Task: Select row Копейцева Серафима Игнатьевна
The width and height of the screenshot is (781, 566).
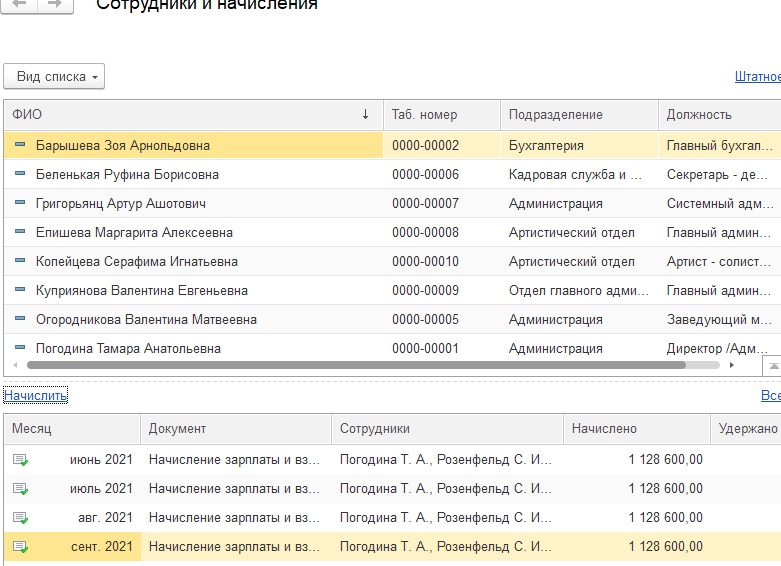Action: [x=392, y=261]
